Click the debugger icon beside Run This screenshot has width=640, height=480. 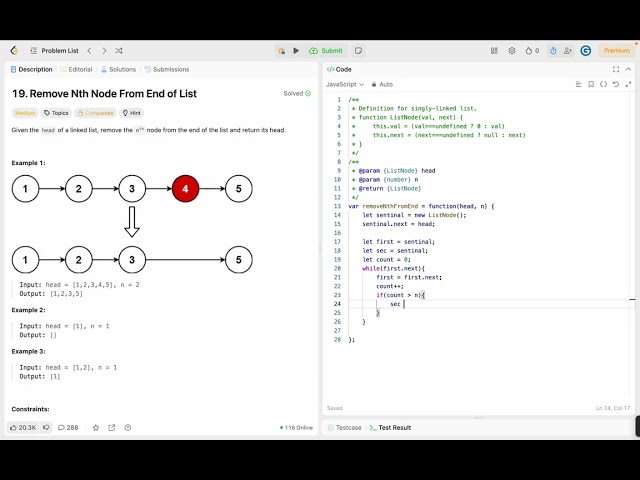click(281, 51)
